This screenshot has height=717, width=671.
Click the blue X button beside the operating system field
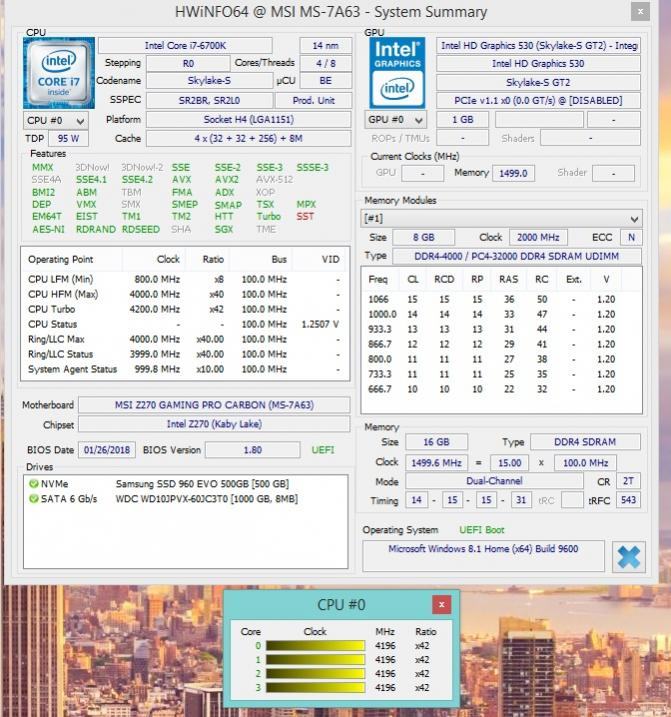pyautogui.click(x=629, y=557)
